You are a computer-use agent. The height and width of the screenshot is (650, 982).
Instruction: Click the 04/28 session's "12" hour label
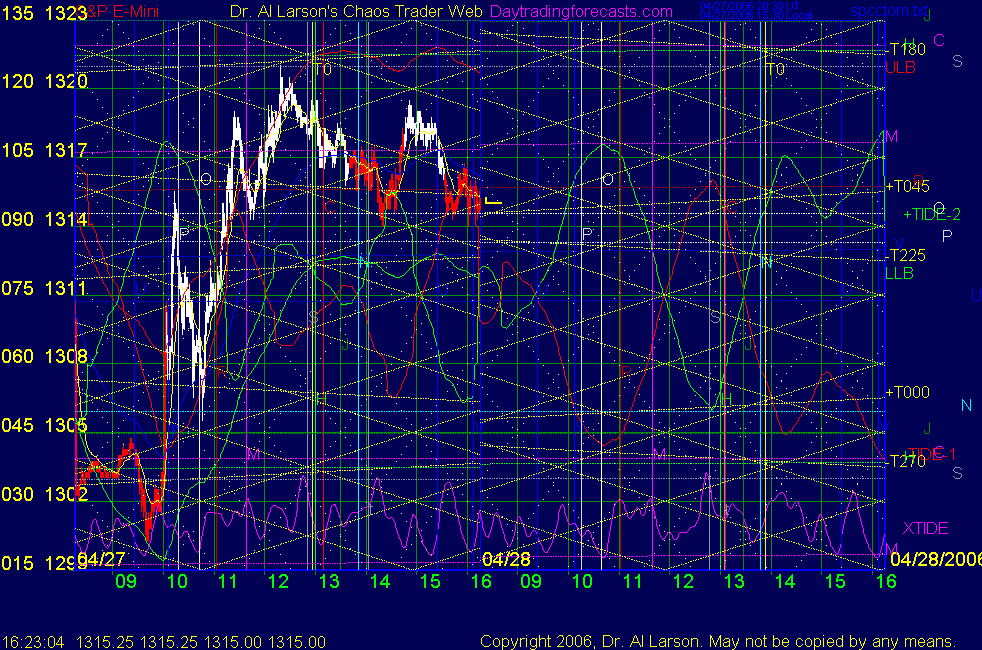(x=683, y=581)
